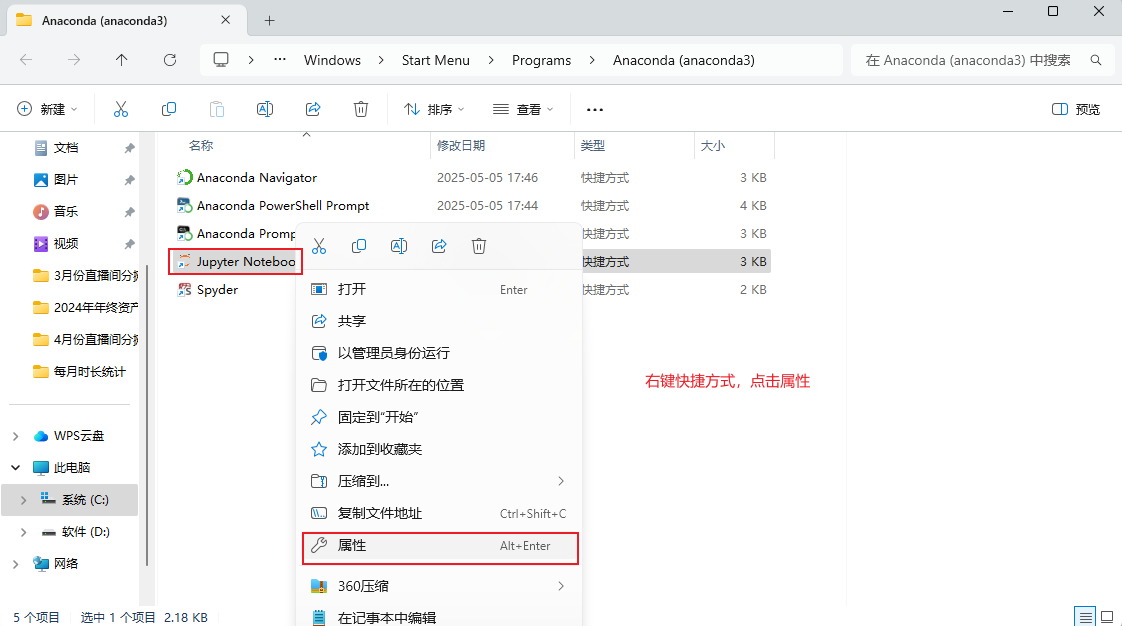
Task: Show hidden breadcrumb path ellipsis
Action: tap(280, 60)
